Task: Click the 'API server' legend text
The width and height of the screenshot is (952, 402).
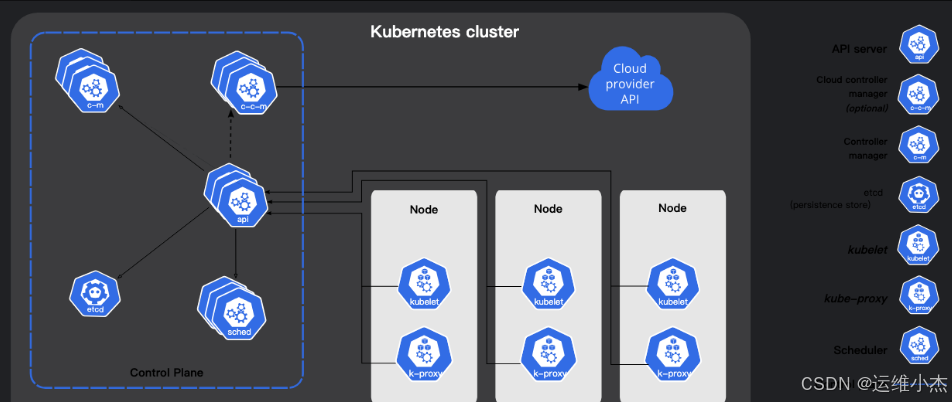Action: 859,50
